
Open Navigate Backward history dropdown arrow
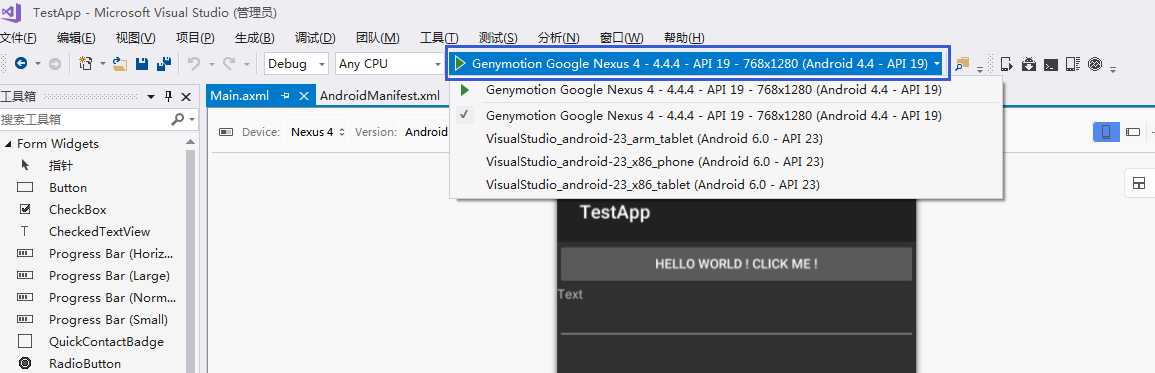[37, 64]
